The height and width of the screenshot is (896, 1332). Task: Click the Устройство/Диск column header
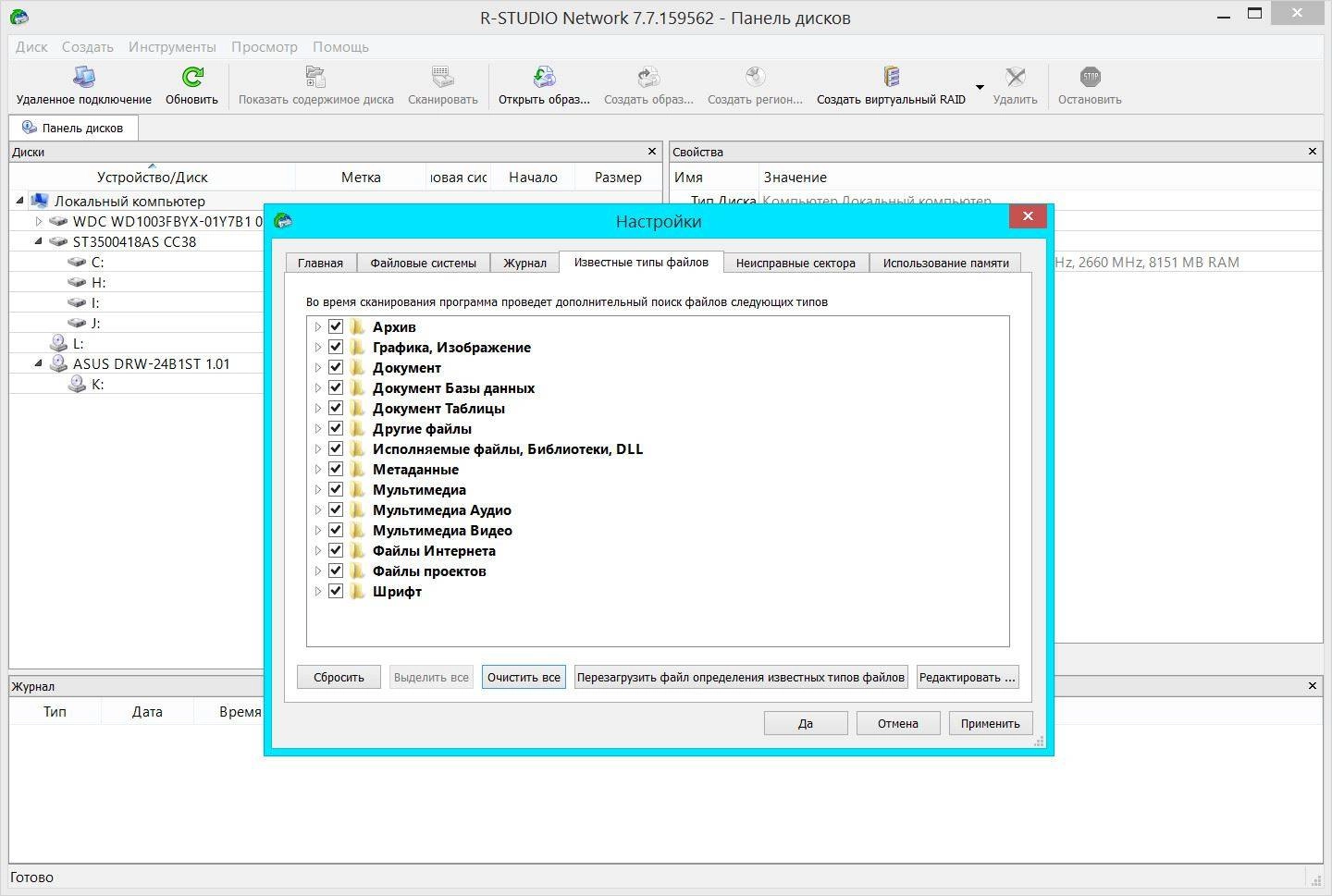tap(153, 177)
